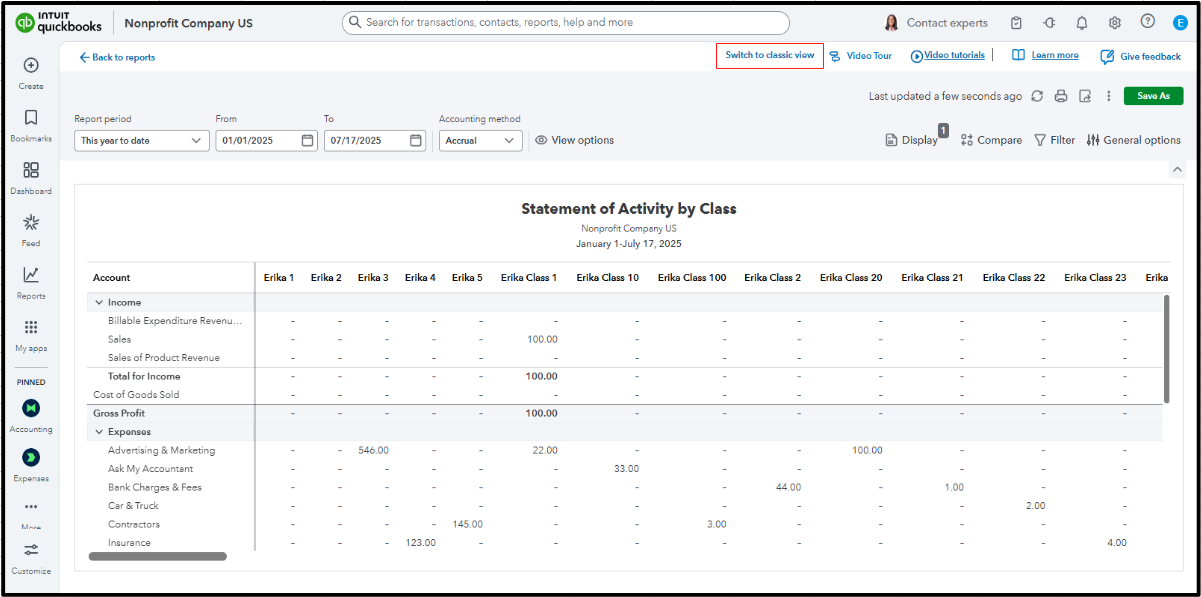Open the notifications bell
The height and width of the screenshot is (597, 1201).
(1081, 22)
